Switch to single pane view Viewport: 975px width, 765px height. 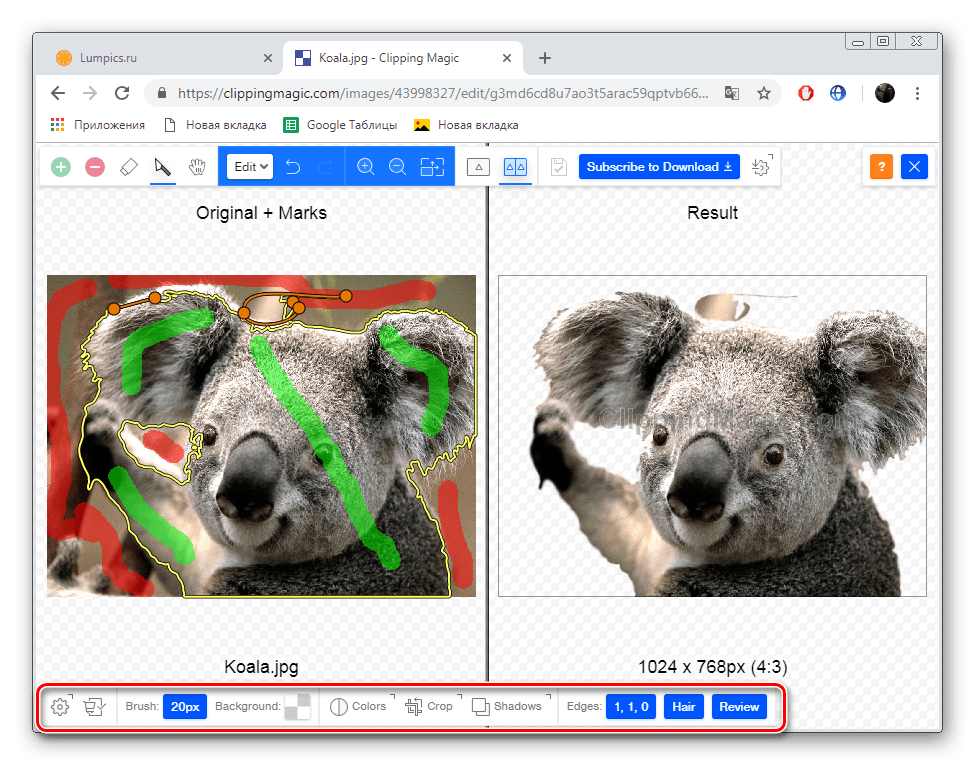pos(478,167)
